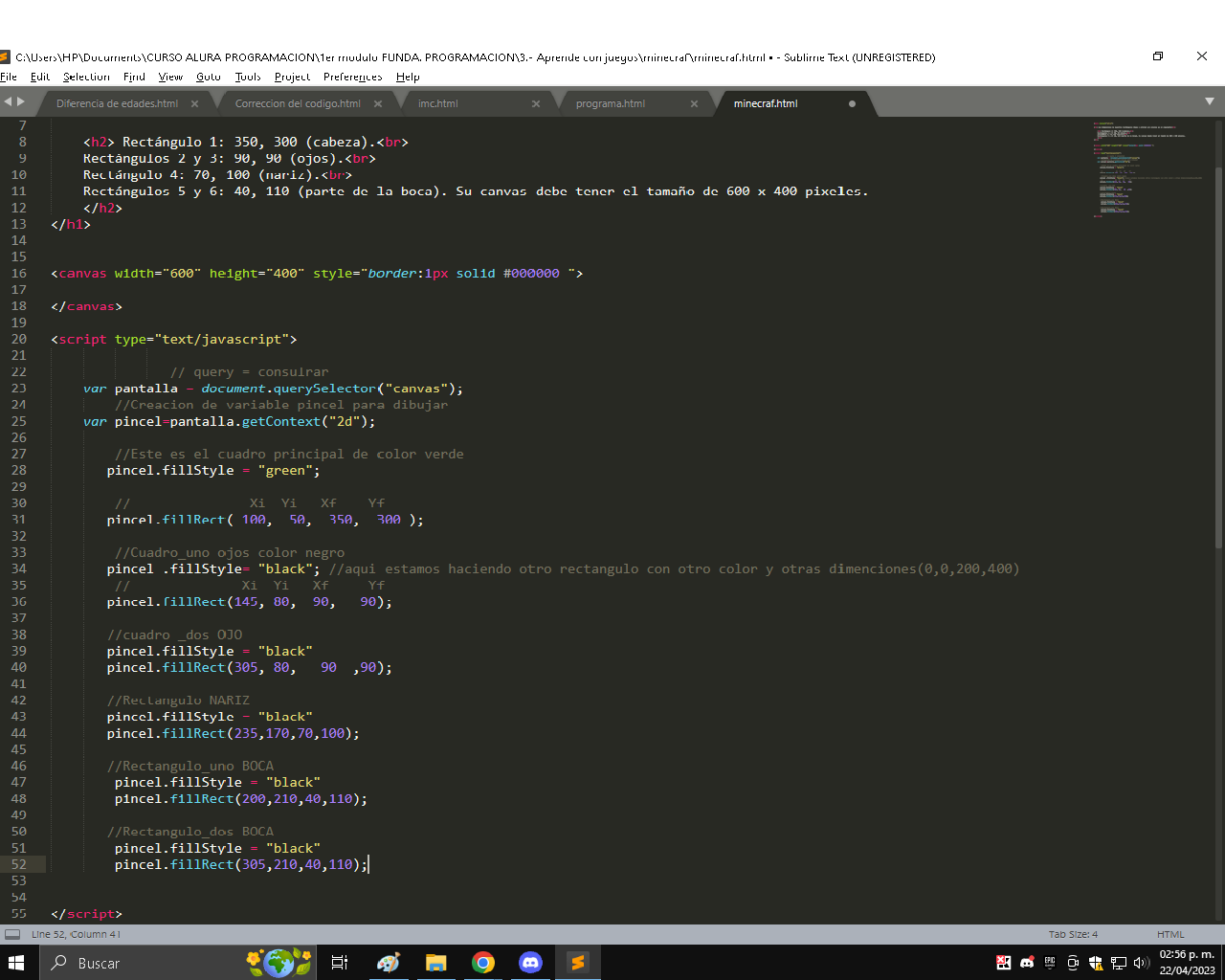The height and width of the screenshot is (980, 1225).
Task: Open the Edit menu
Action: [x=40, y=77]
